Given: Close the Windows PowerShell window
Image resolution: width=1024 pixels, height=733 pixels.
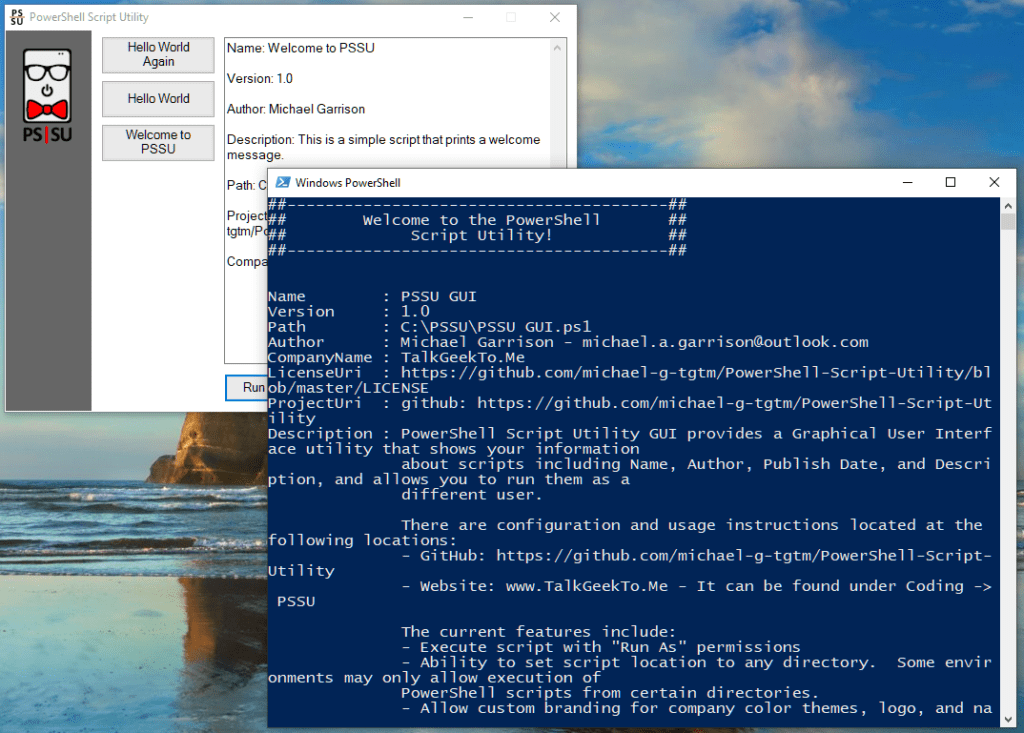Looking at the screenshot, I should pyautogui.click(x=994, y=182).
